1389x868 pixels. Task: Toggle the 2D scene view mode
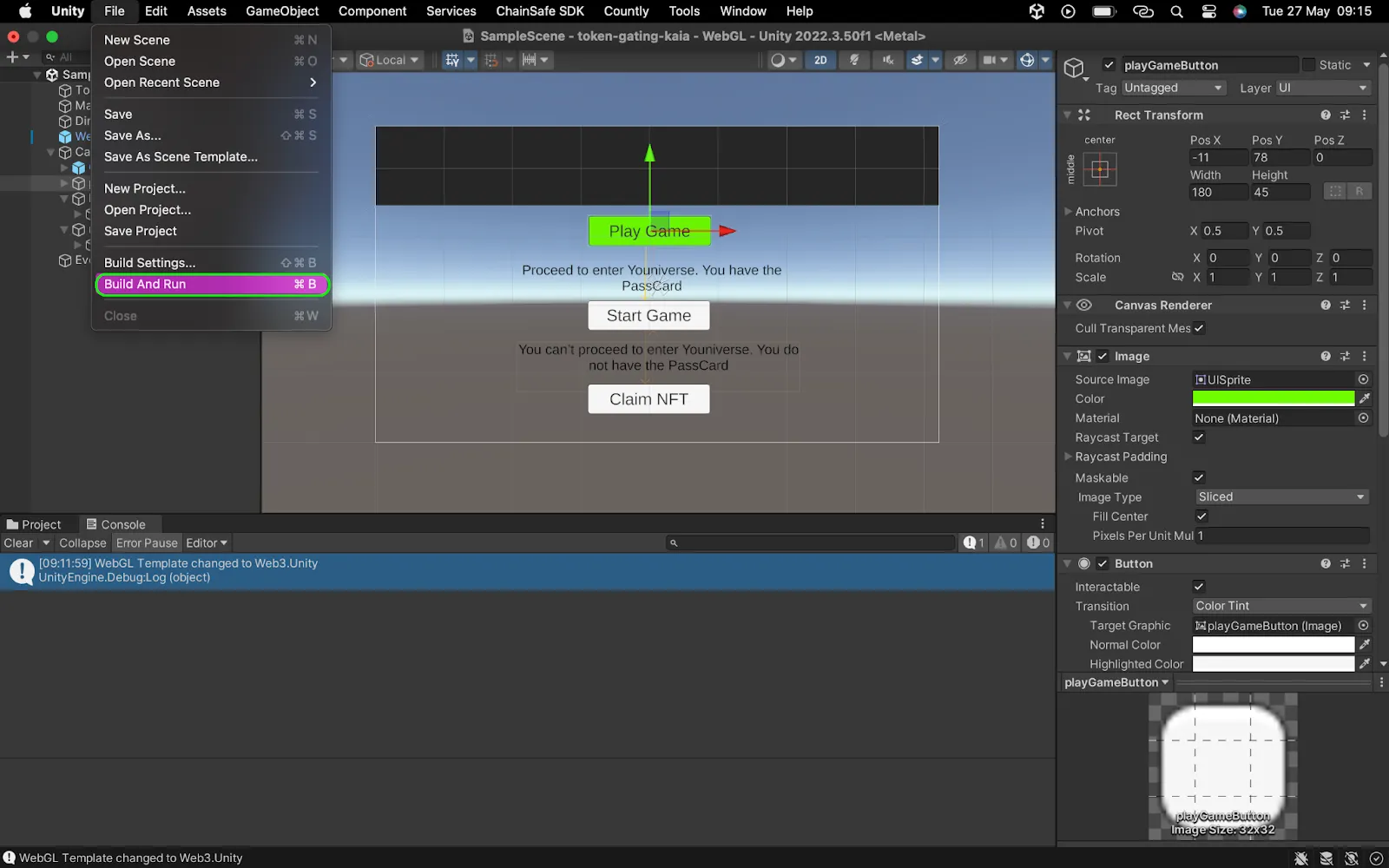tap(820, 60)
